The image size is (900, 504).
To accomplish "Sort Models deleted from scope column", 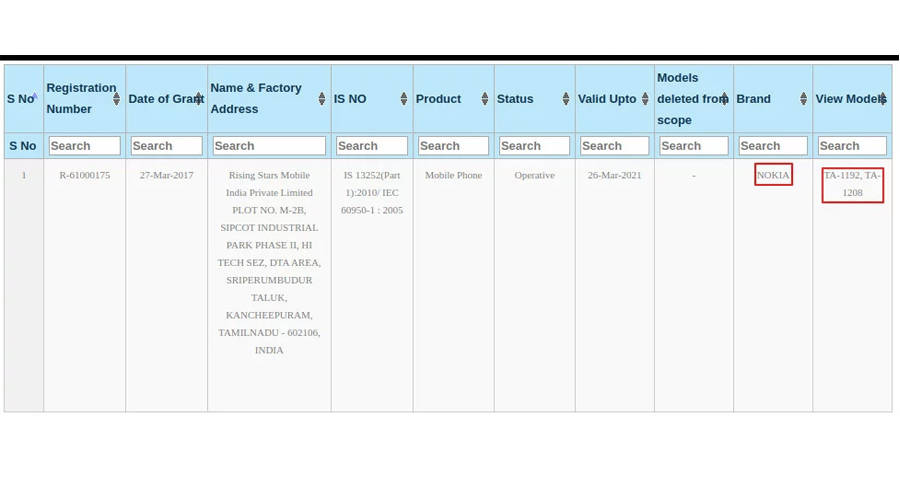I will (724, 99).
